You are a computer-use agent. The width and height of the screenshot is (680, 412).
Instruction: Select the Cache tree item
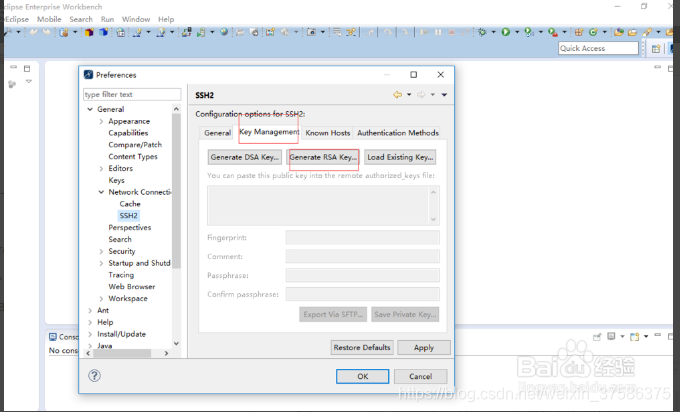pos(130,204)
